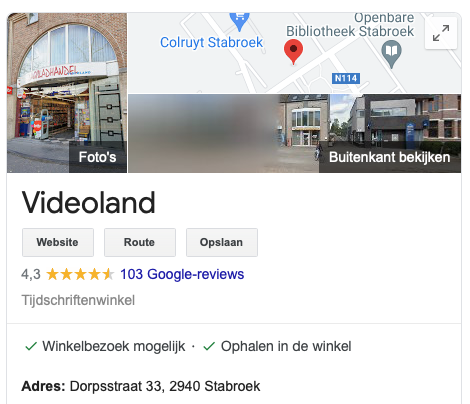Click the N114 road badge on the map
470x404 pixels.
pyautogui.click(x=346, y=78)
